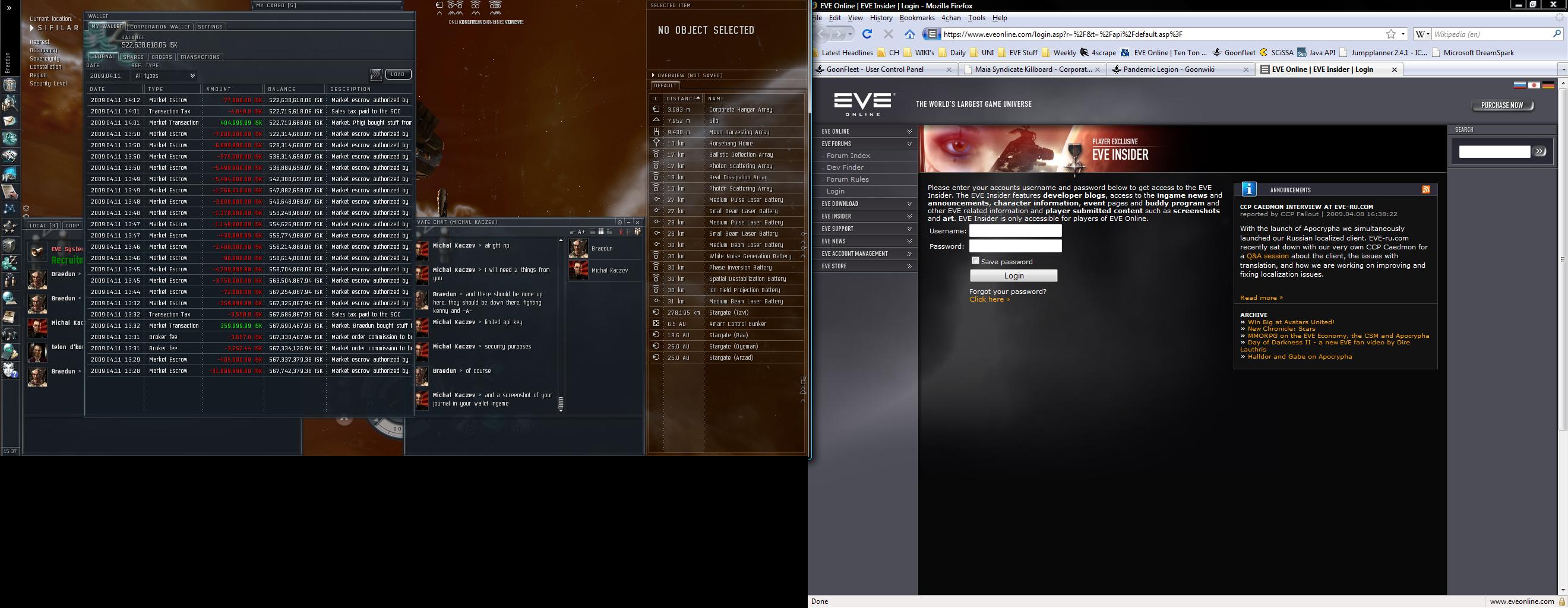Open the wallet Orders tab
Screen dimensions: 1568x608
point(162,57)
